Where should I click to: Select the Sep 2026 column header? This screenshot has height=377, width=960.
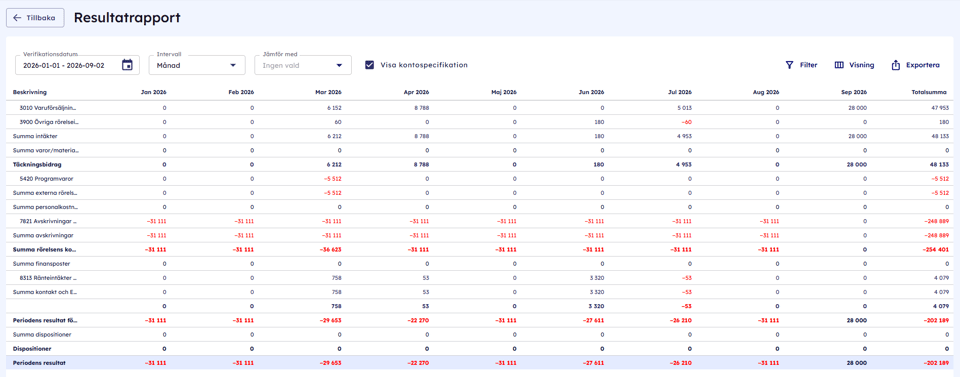[855, 92]
